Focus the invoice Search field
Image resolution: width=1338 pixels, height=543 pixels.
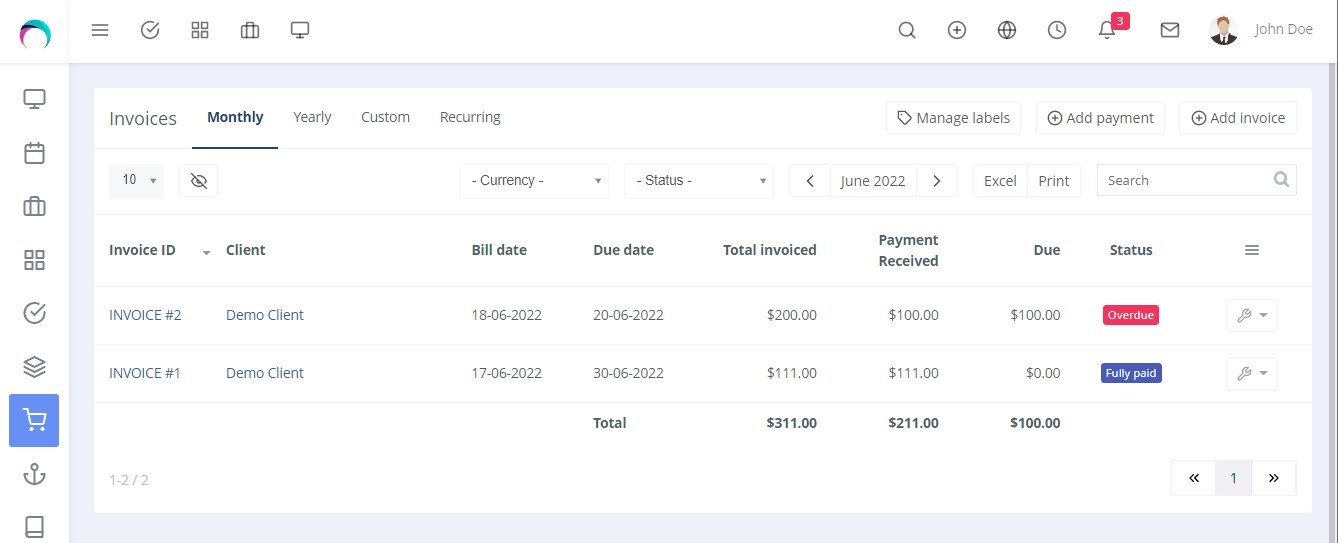1197,180
